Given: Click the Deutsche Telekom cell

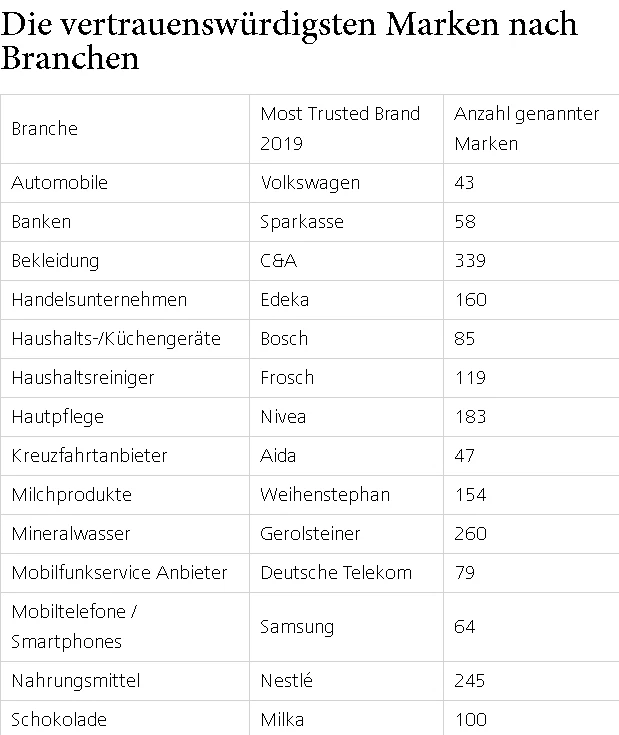Looking at the screenshot, I should click(x=336, y=573).
